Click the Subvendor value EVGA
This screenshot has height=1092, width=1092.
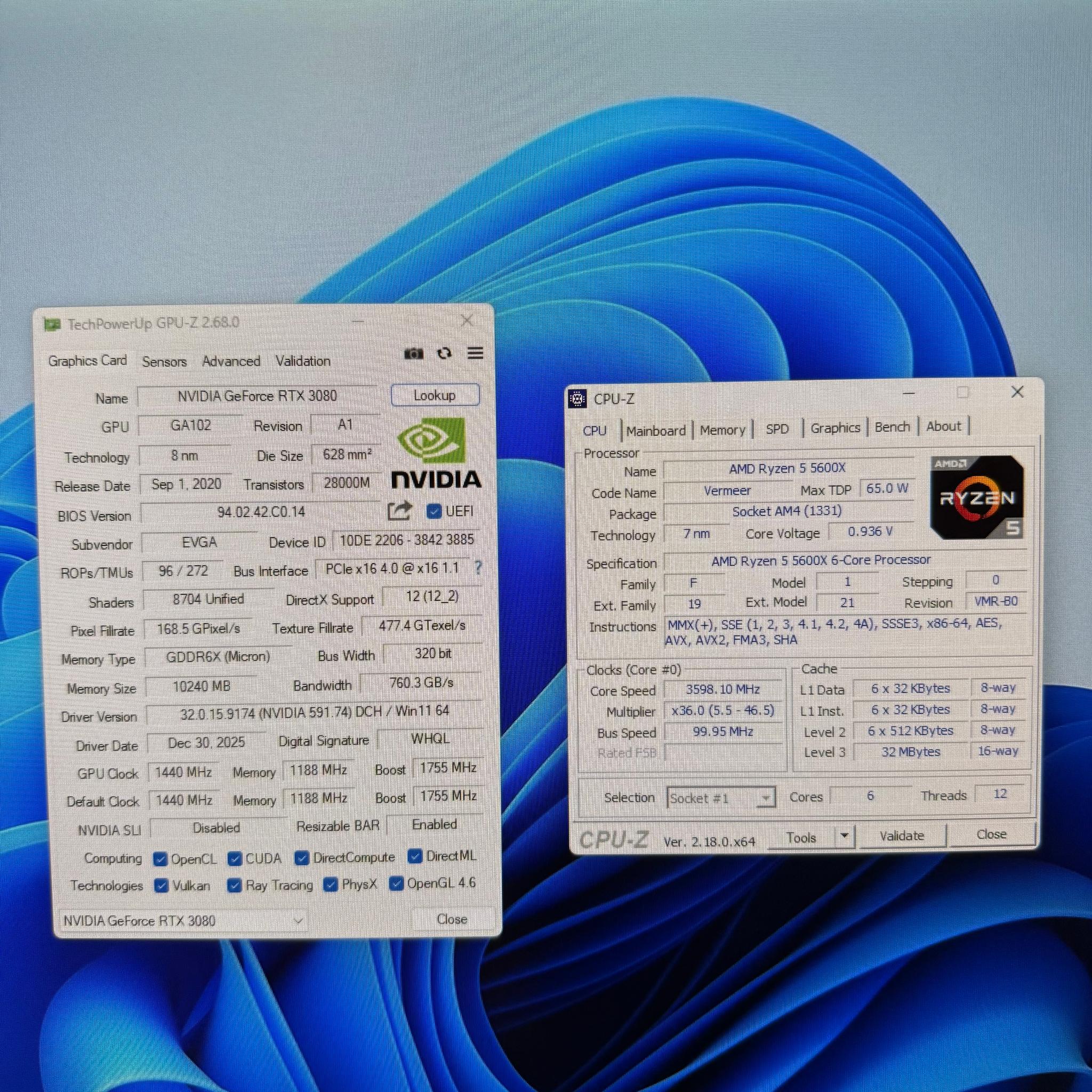(199, 542)
